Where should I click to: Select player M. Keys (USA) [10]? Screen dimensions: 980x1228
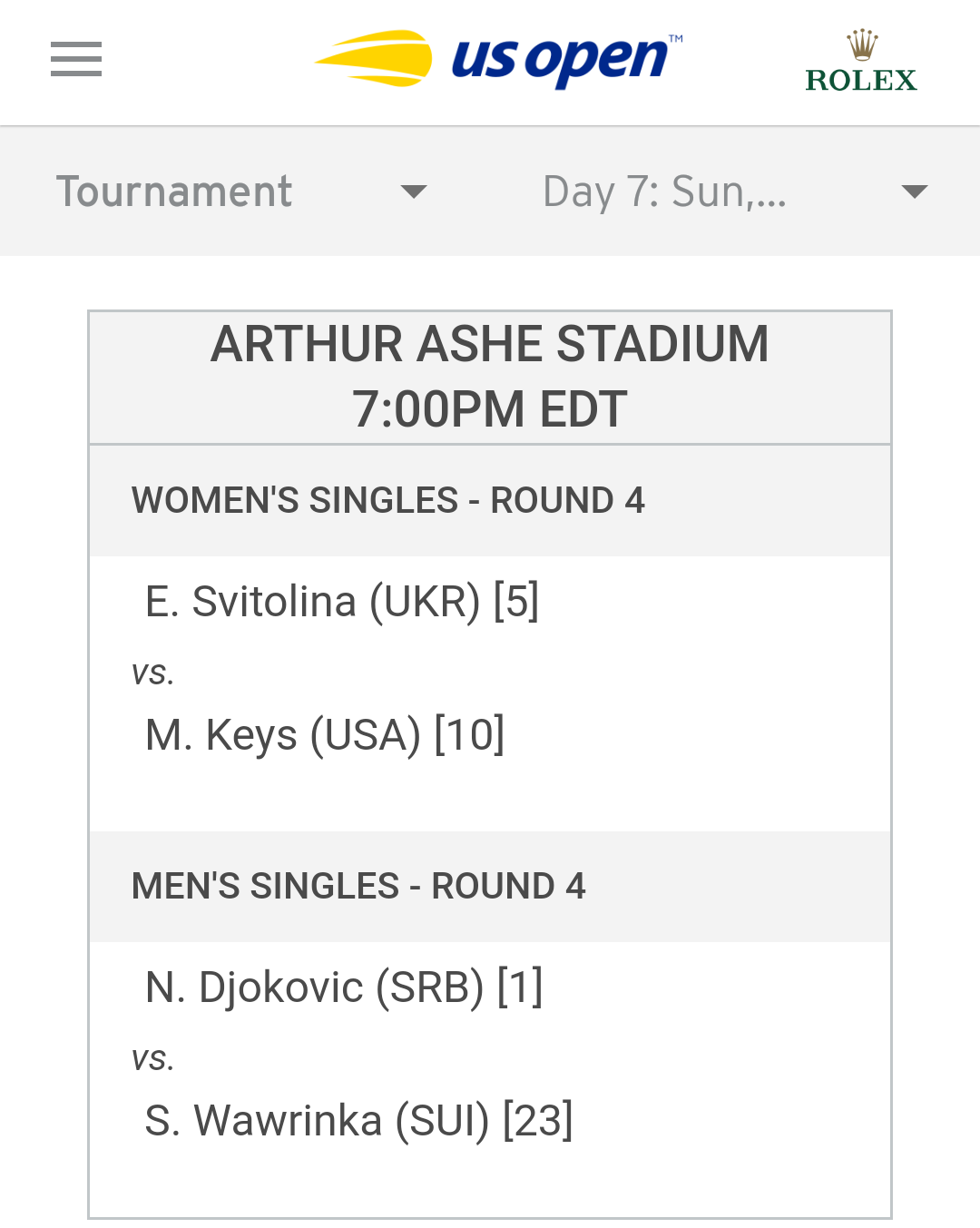325,735
